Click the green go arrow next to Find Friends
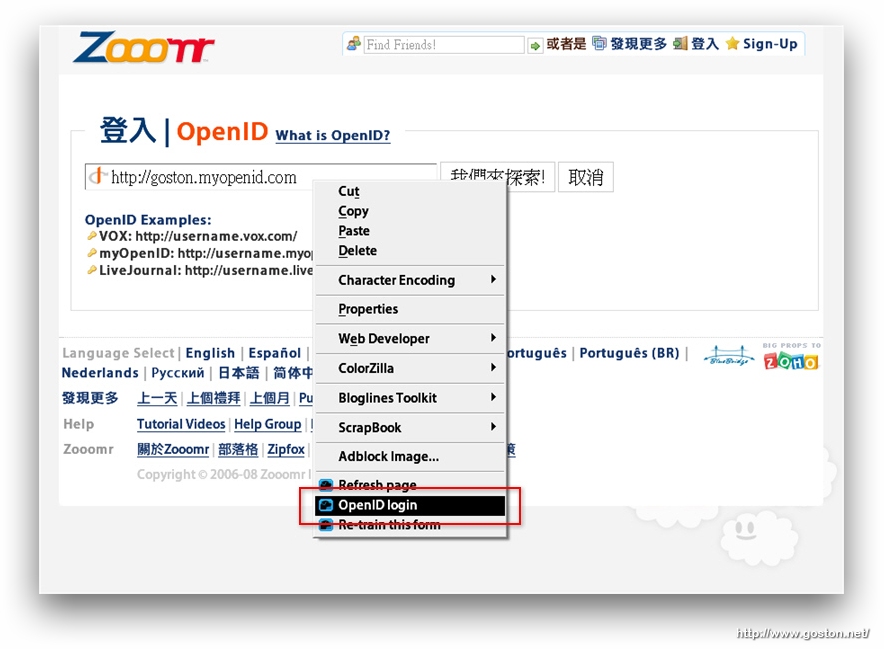 point(534,45)
